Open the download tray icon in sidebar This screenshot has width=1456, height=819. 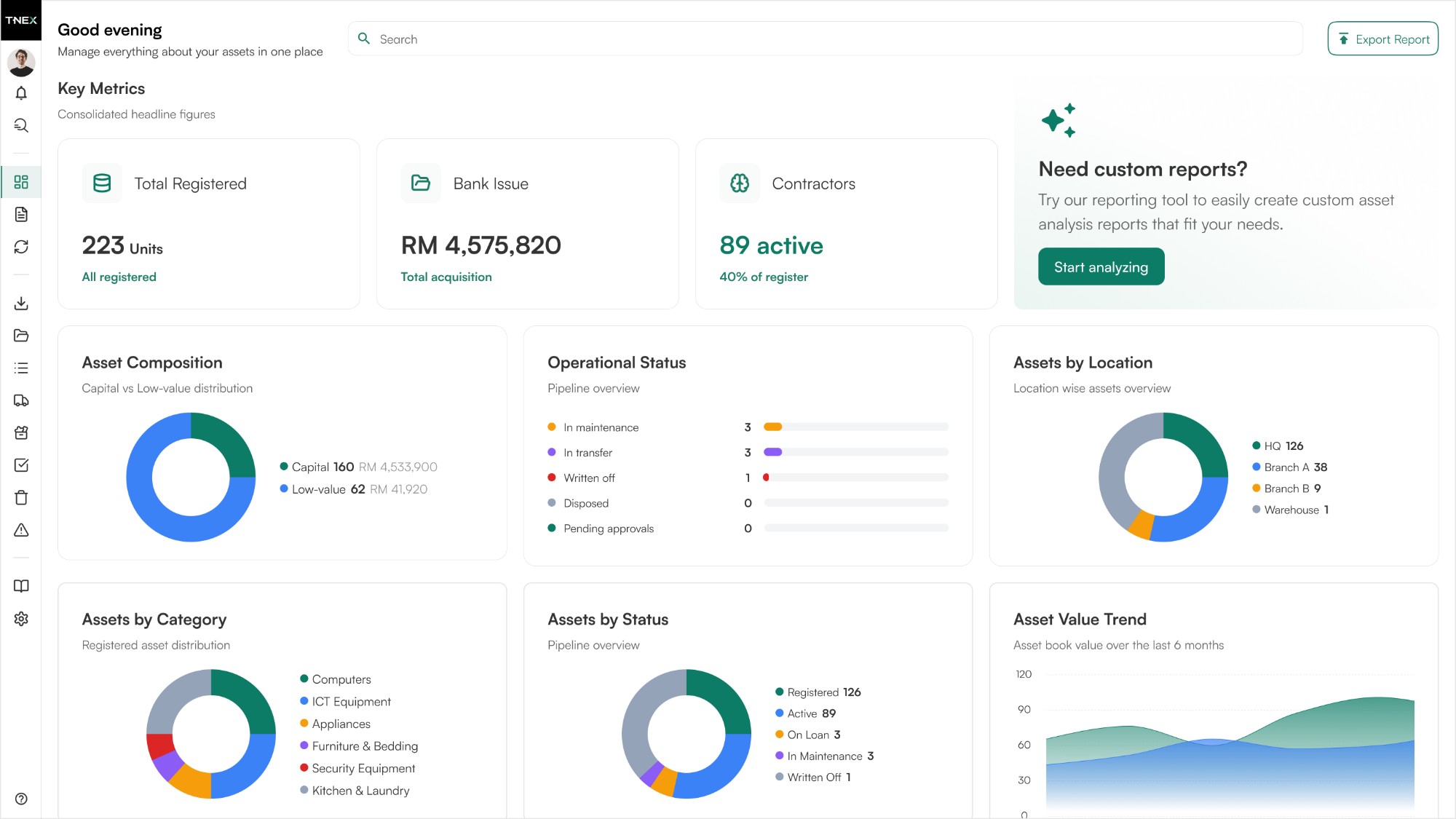pos(21,303)
